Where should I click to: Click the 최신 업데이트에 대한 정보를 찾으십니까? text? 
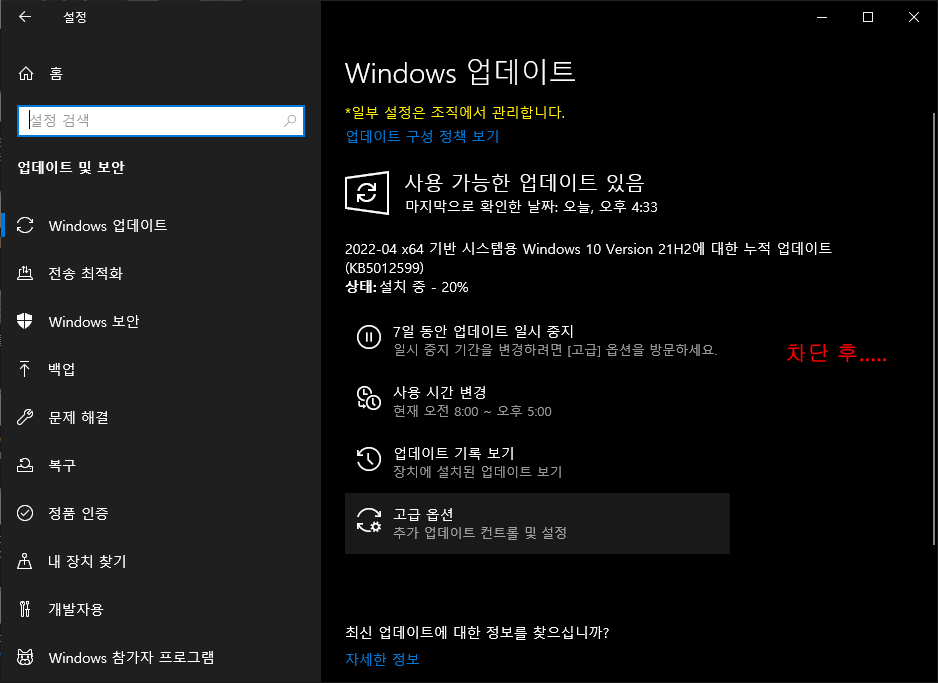(x=477, y=632)
